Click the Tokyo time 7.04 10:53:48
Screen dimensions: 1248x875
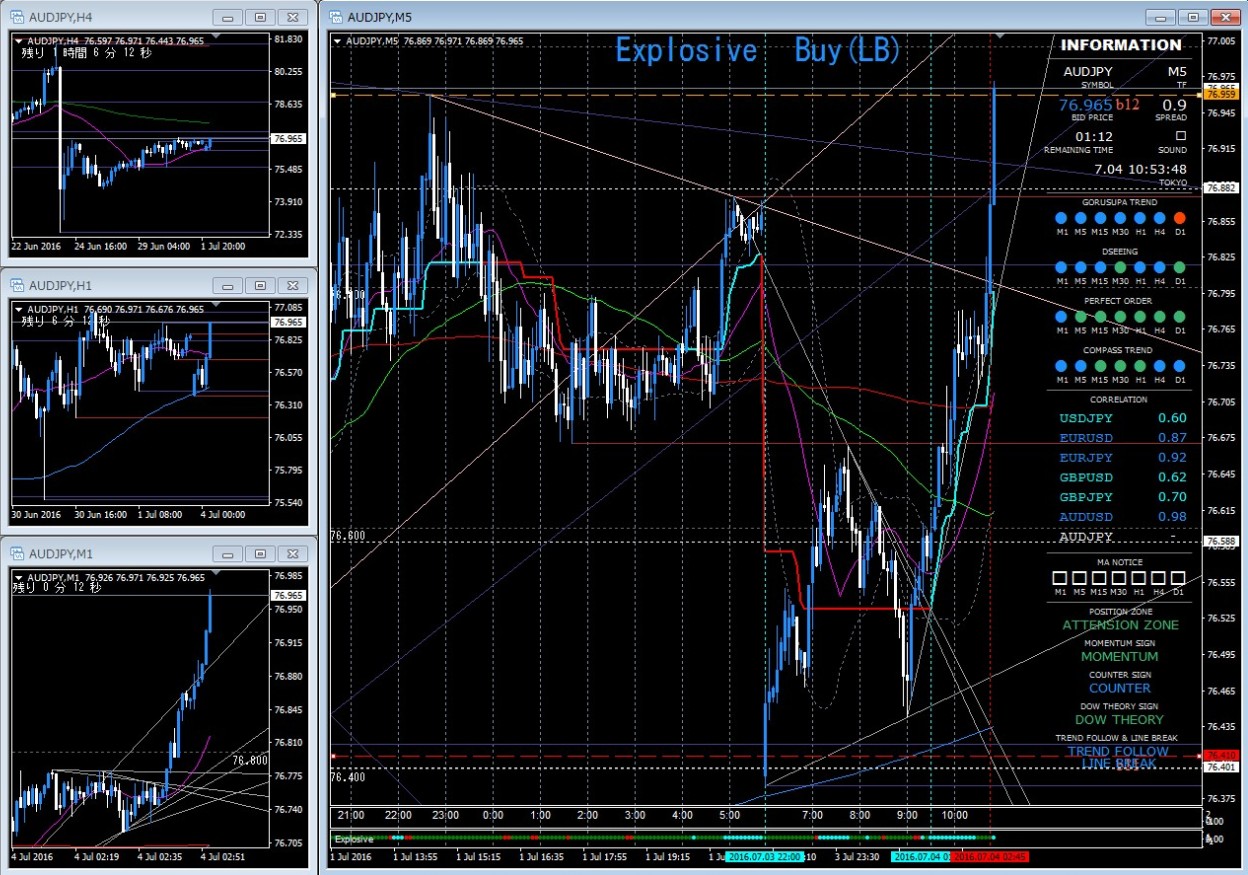pos(1140,169)
